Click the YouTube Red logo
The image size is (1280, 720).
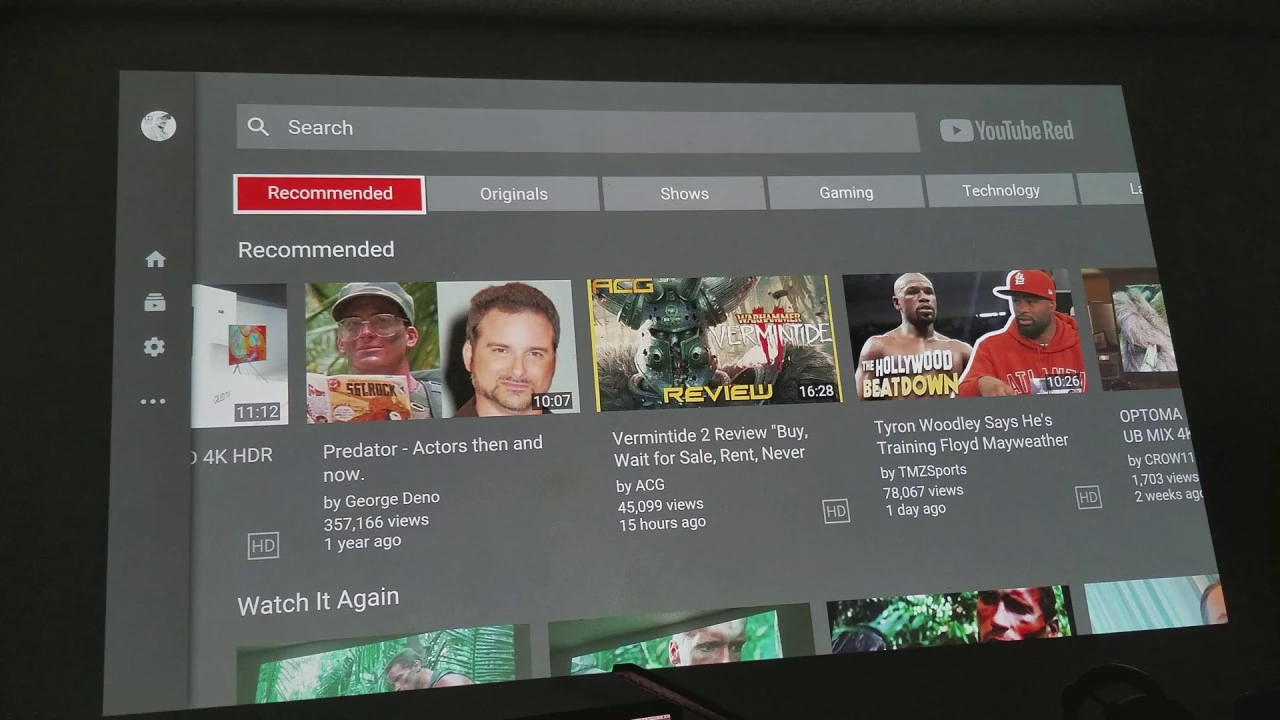(x=1006, y=130)
